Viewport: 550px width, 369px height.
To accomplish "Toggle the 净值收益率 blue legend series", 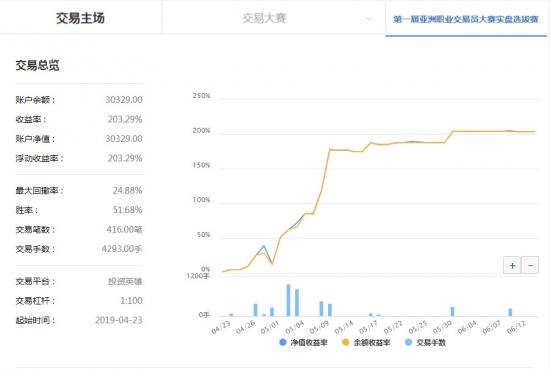I will pyautogui.click(x=303, y=343).
